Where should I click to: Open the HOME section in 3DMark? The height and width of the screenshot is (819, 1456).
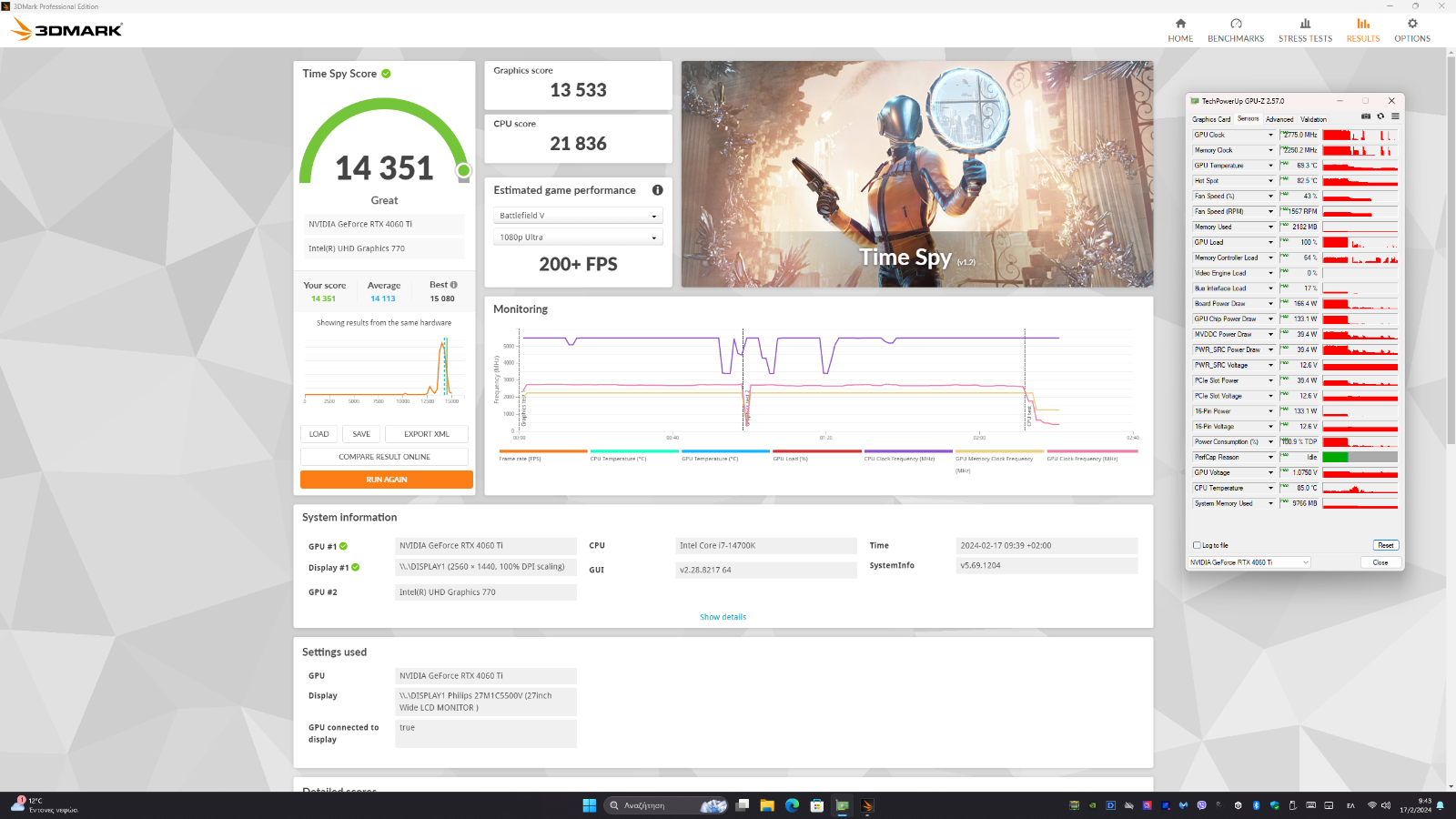[x=1180, y=30]
